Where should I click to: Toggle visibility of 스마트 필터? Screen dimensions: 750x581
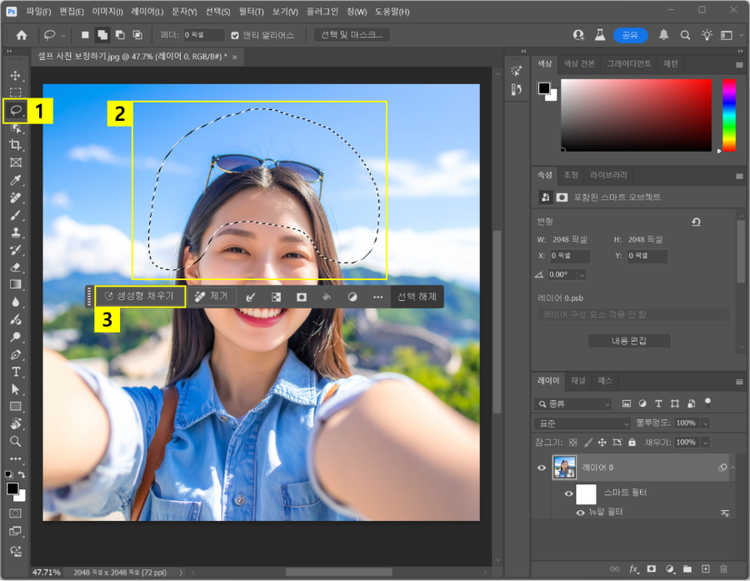click(x=568, y=493)
